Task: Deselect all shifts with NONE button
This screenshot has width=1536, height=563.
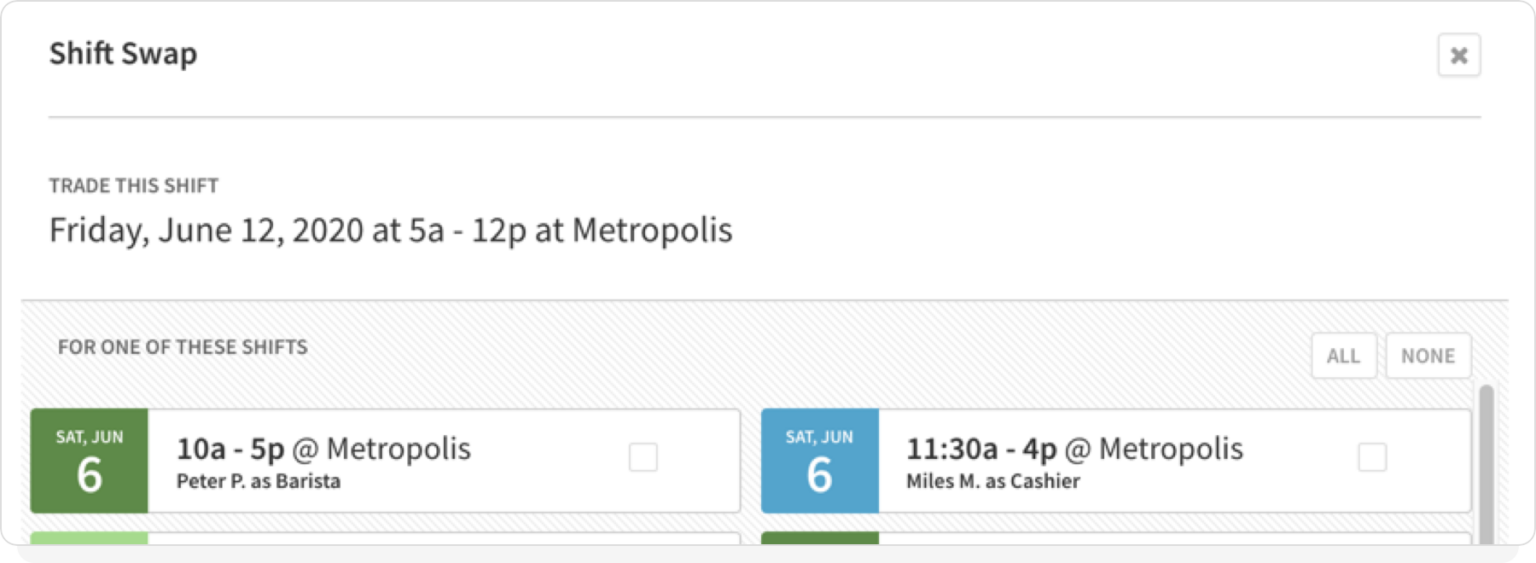Action: [1427, 356]
